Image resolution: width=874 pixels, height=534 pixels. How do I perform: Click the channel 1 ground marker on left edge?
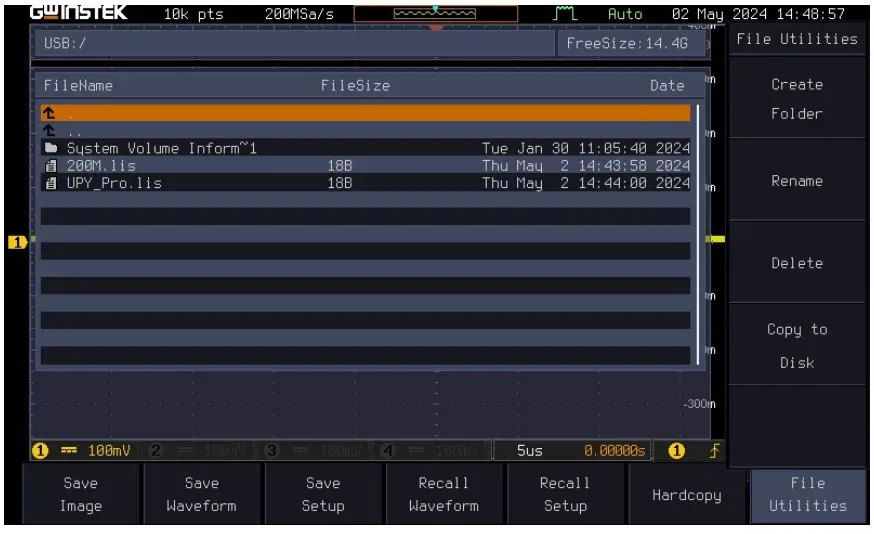(17, 242)
